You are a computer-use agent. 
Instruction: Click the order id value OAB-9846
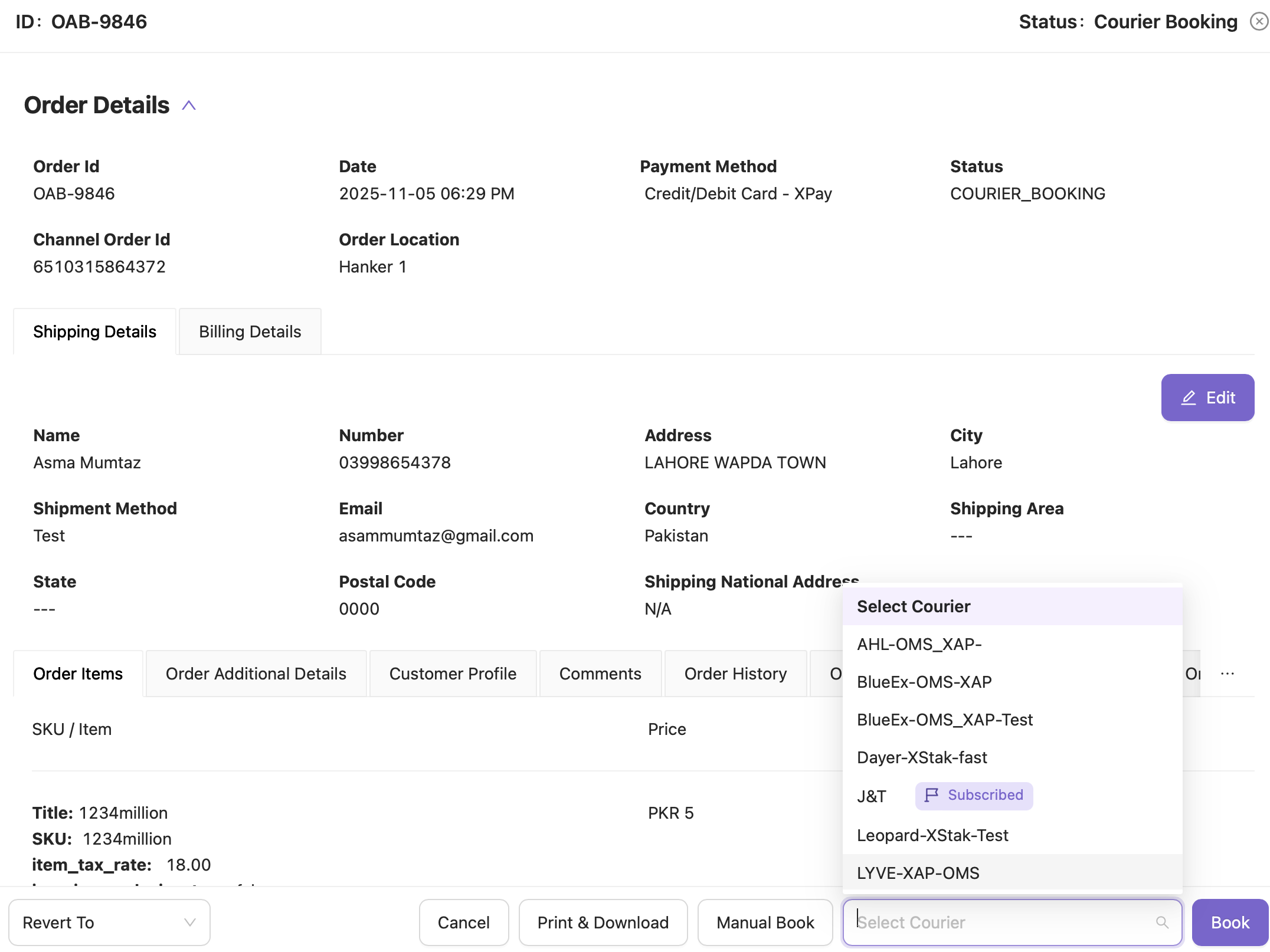pos(74,193)
